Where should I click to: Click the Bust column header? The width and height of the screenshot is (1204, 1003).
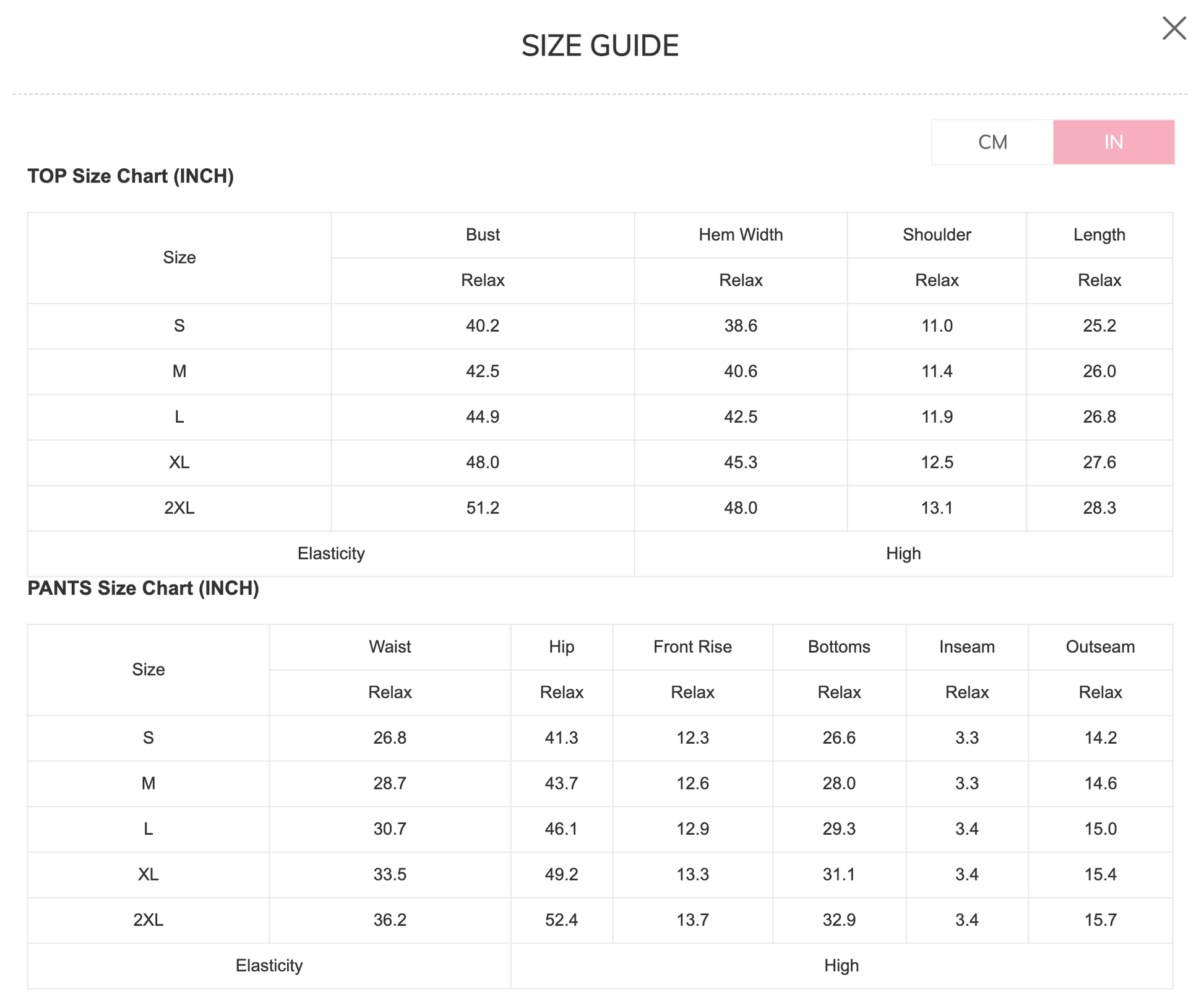click(x=483, y=235)
